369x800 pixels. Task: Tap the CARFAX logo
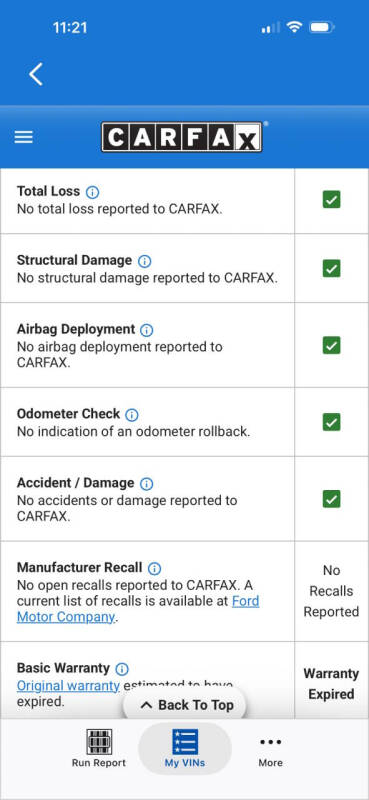coord(182,137)
